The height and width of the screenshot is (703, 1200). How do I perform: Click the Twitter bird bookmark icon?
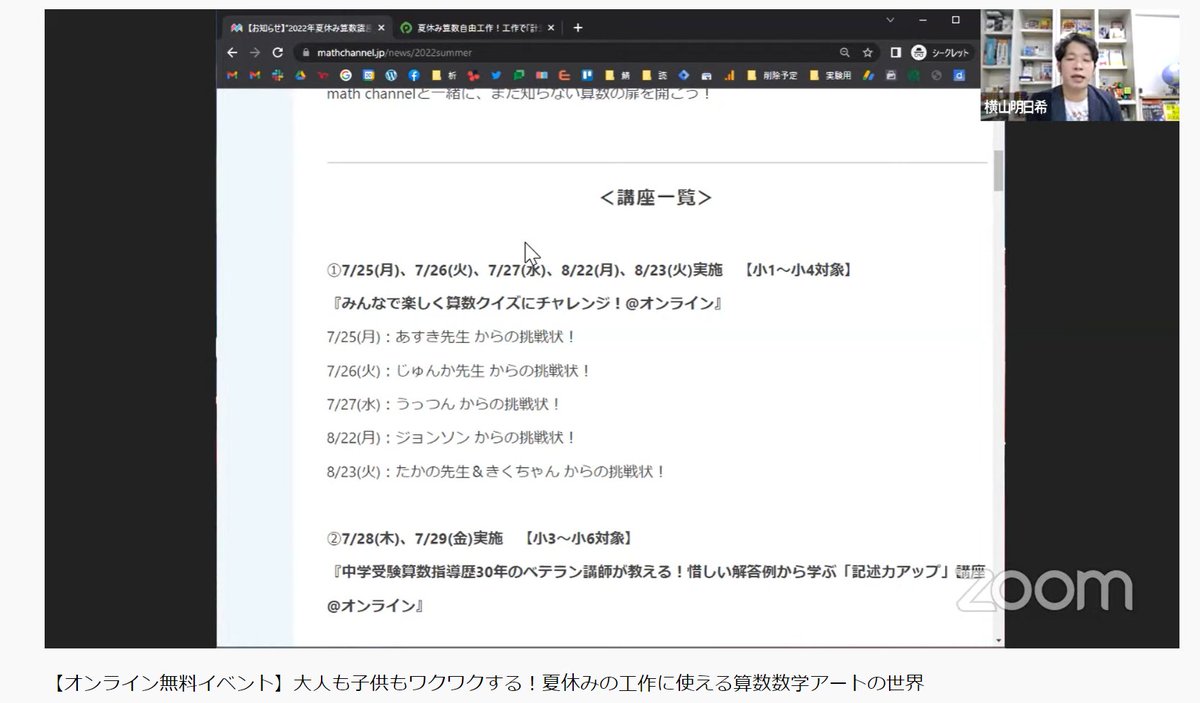point(495,75)
